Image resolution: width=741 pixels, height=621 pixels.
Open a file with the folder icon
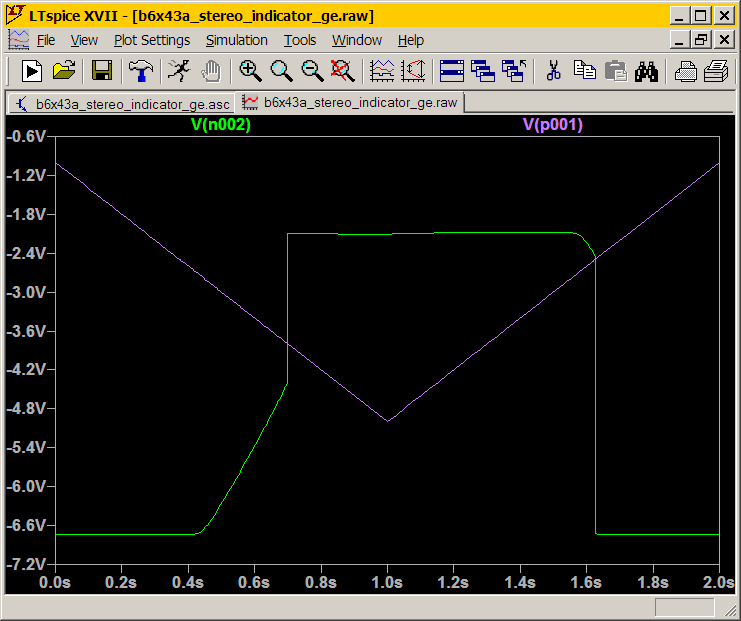64,71
